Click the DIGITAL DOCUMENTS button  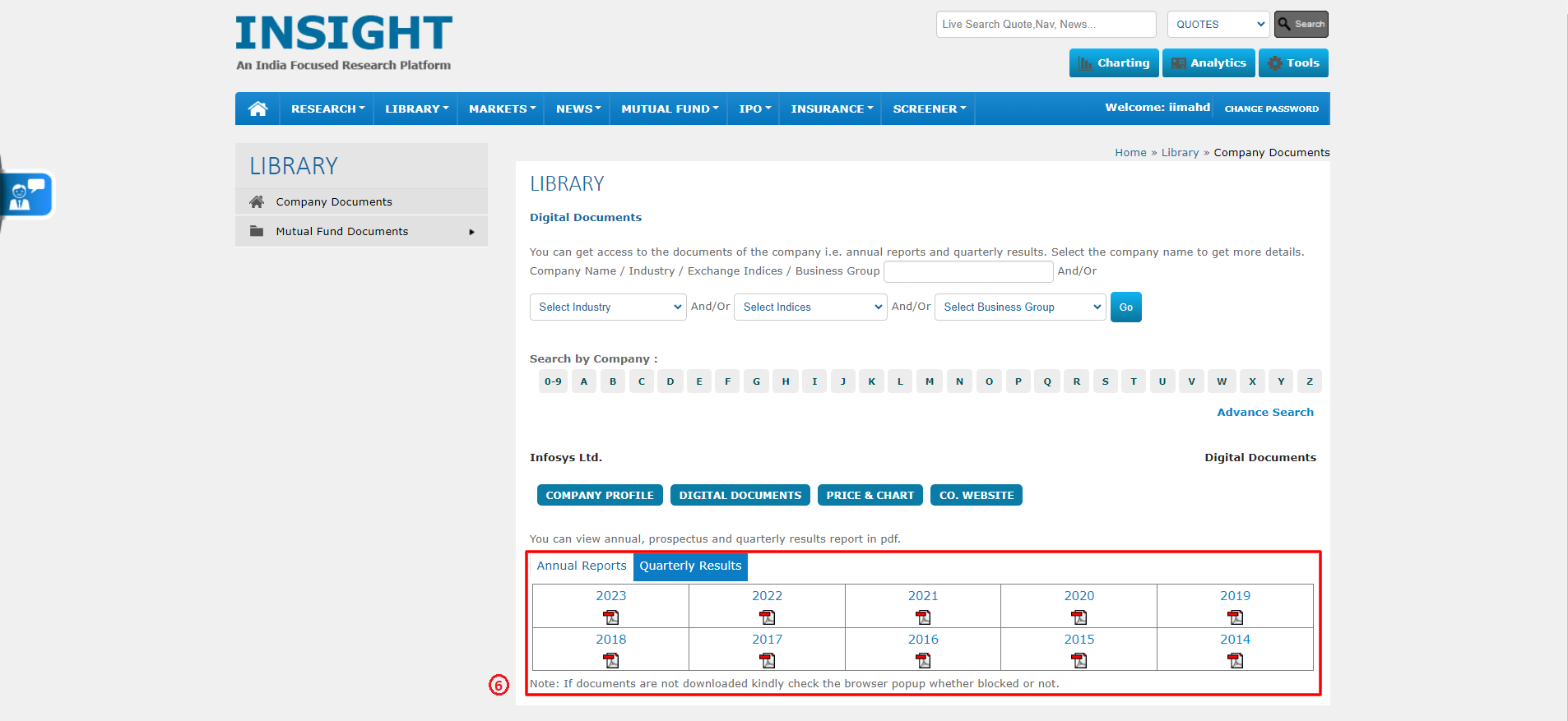tap(740, 495)
